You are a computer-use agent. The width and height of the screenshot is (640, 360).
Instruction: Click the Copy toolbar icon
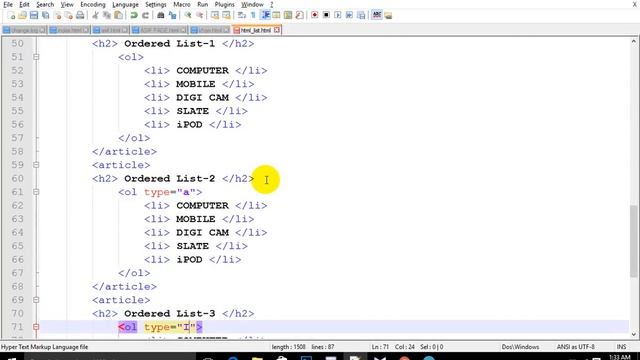tap(107, 16)
